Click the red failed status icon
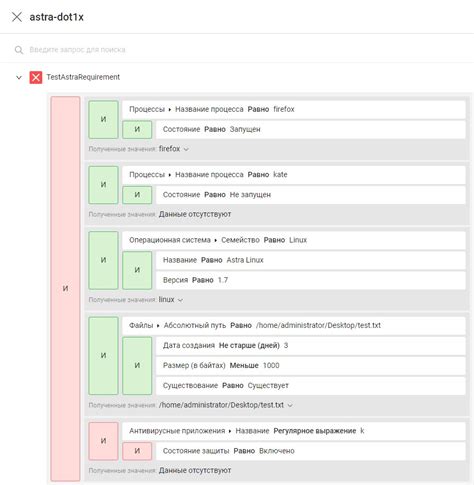 click(x=36, y=77)
